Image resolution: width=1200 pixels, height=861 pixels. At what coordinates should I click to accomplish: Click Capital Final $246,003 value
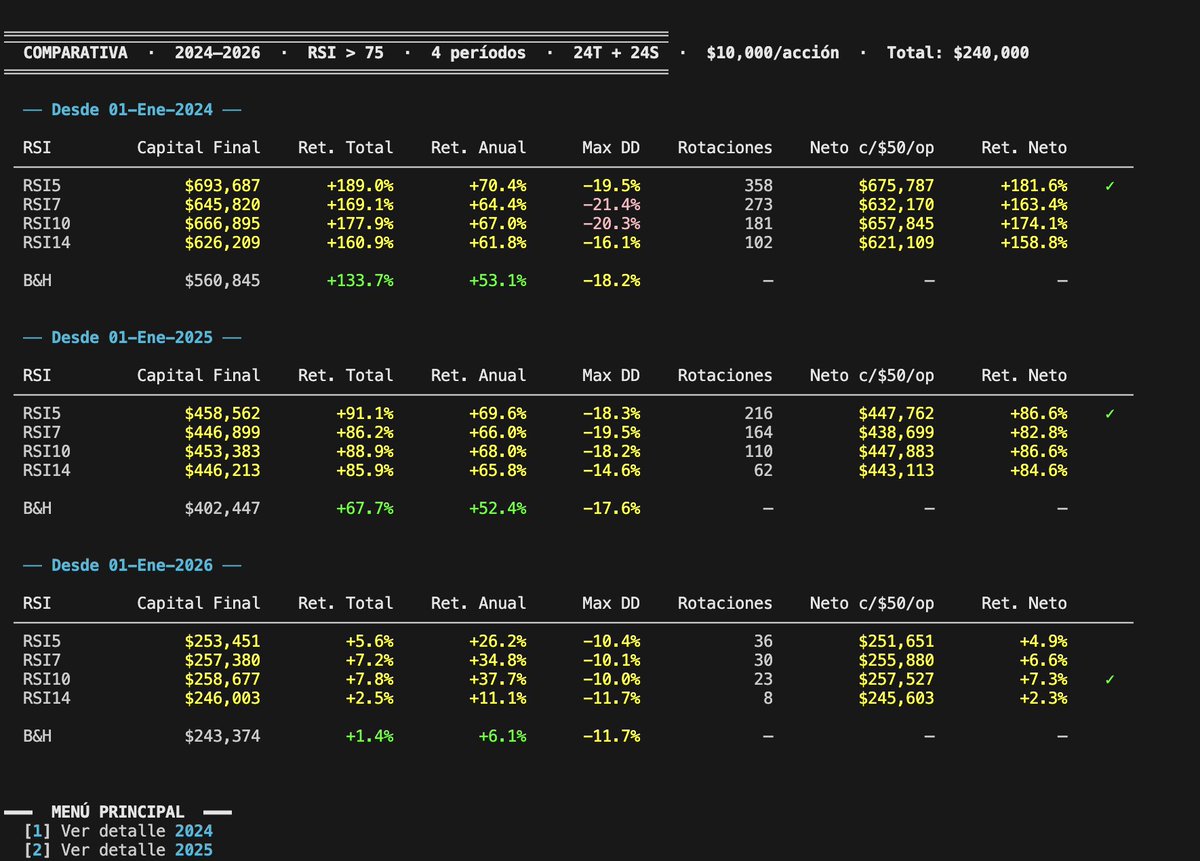point(222,698)
